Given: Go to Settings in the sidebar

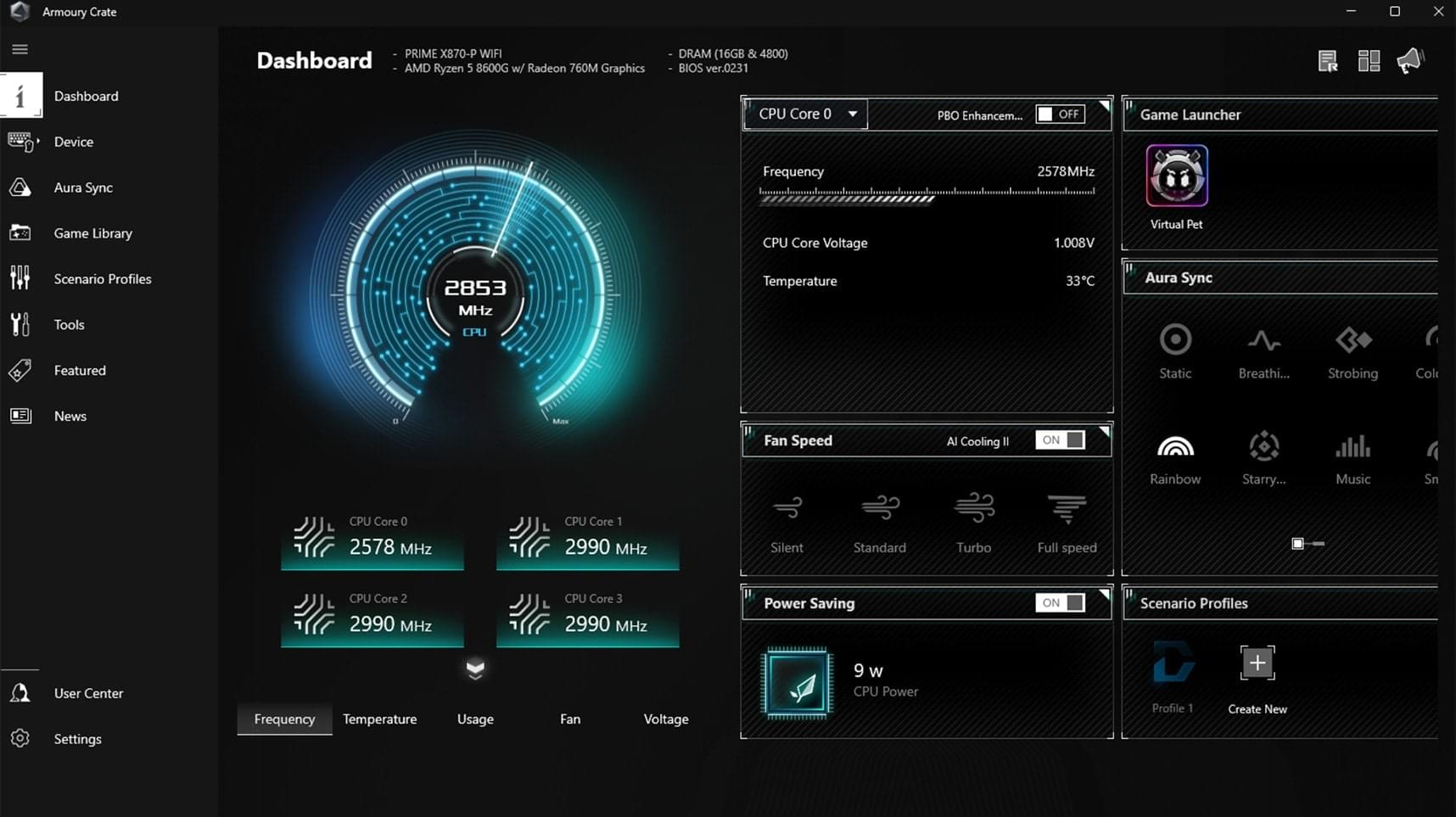Looking at the screenshot, I should tap(77, 739).
